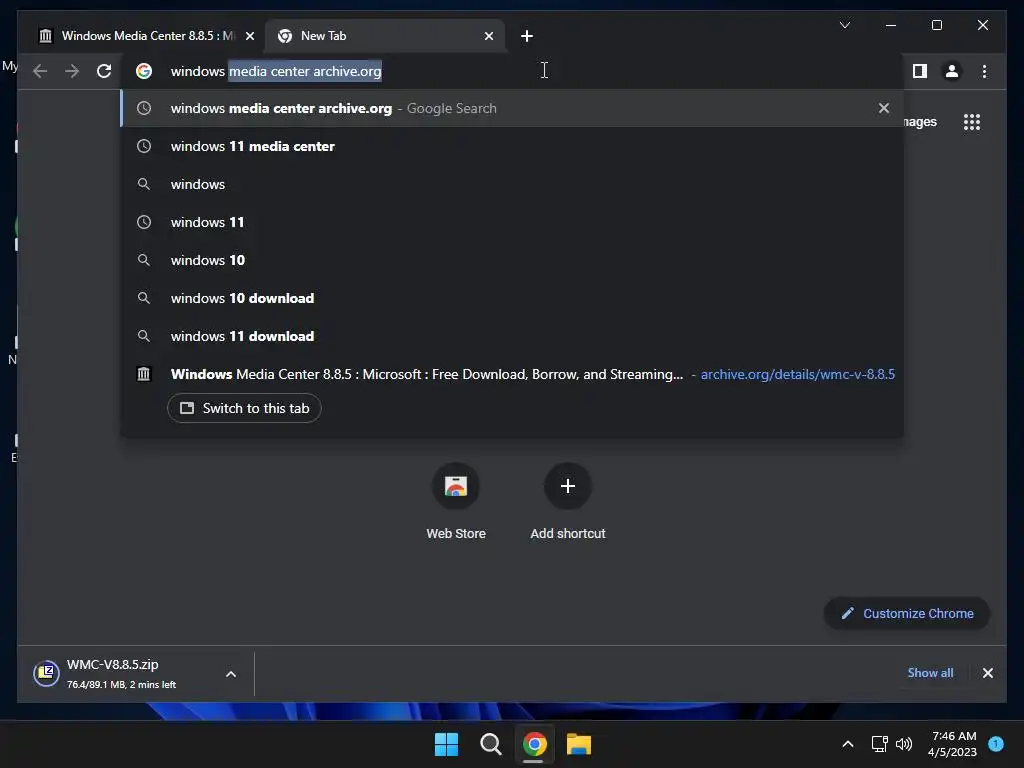Close the New Tab tab
Screen dimensions: 1024x768
[488, 36]
